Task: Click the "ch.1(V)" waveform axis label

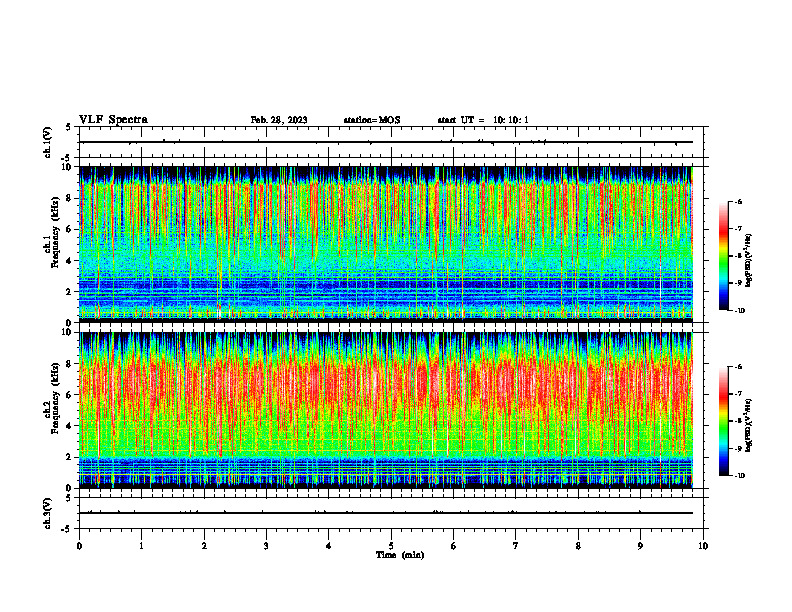Action: 48,142
